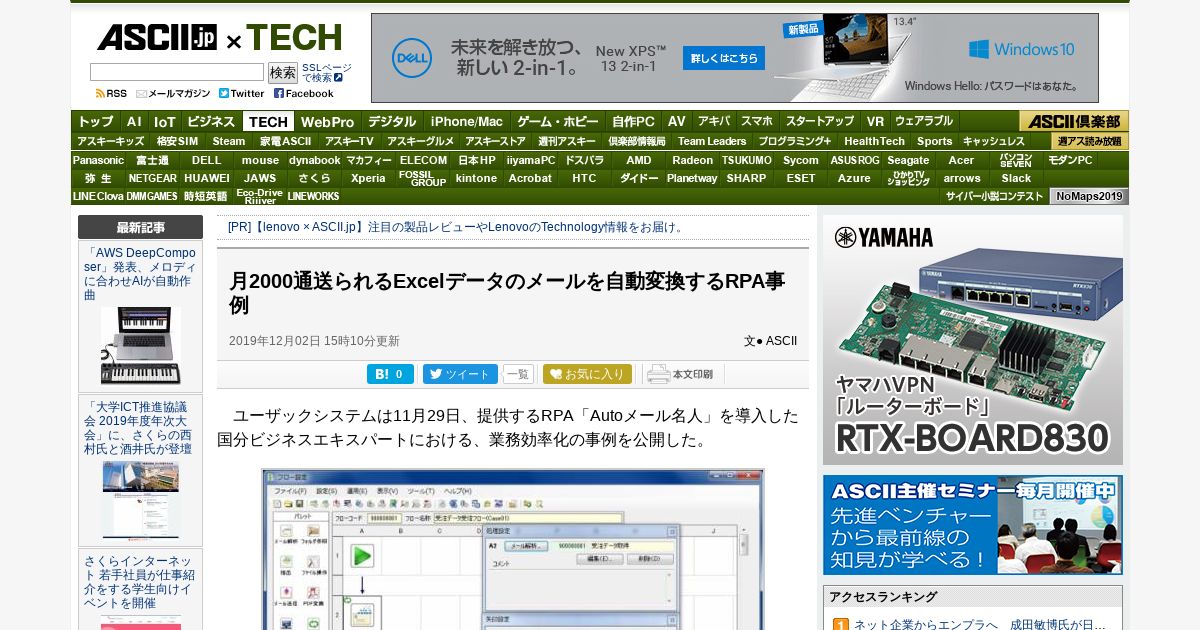Screen dimensions: 1200x630
Task: Click the 大学ICT推進協議会 article thumbnail
Action: click(141, 500)
